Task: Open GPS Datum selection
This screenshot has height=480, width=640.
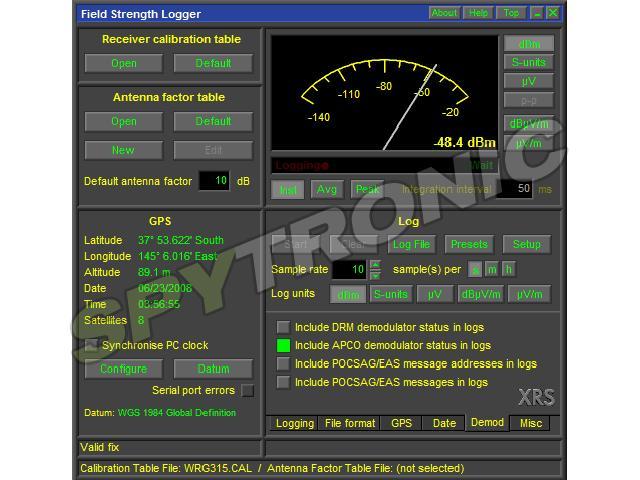Action: coord(213,369)
